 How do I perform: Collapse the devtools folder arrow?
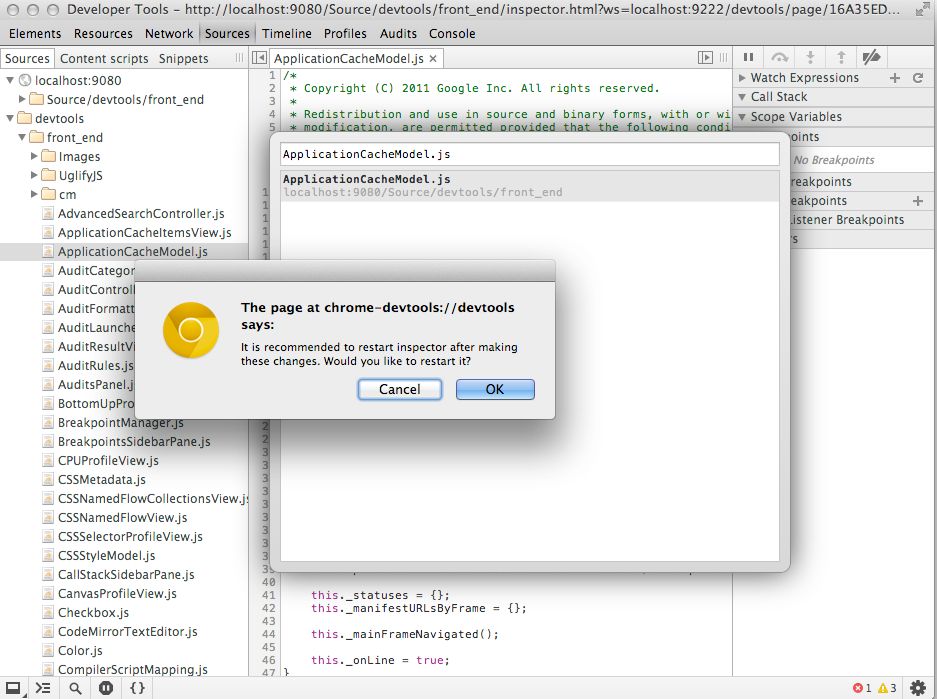coord(10,118)
